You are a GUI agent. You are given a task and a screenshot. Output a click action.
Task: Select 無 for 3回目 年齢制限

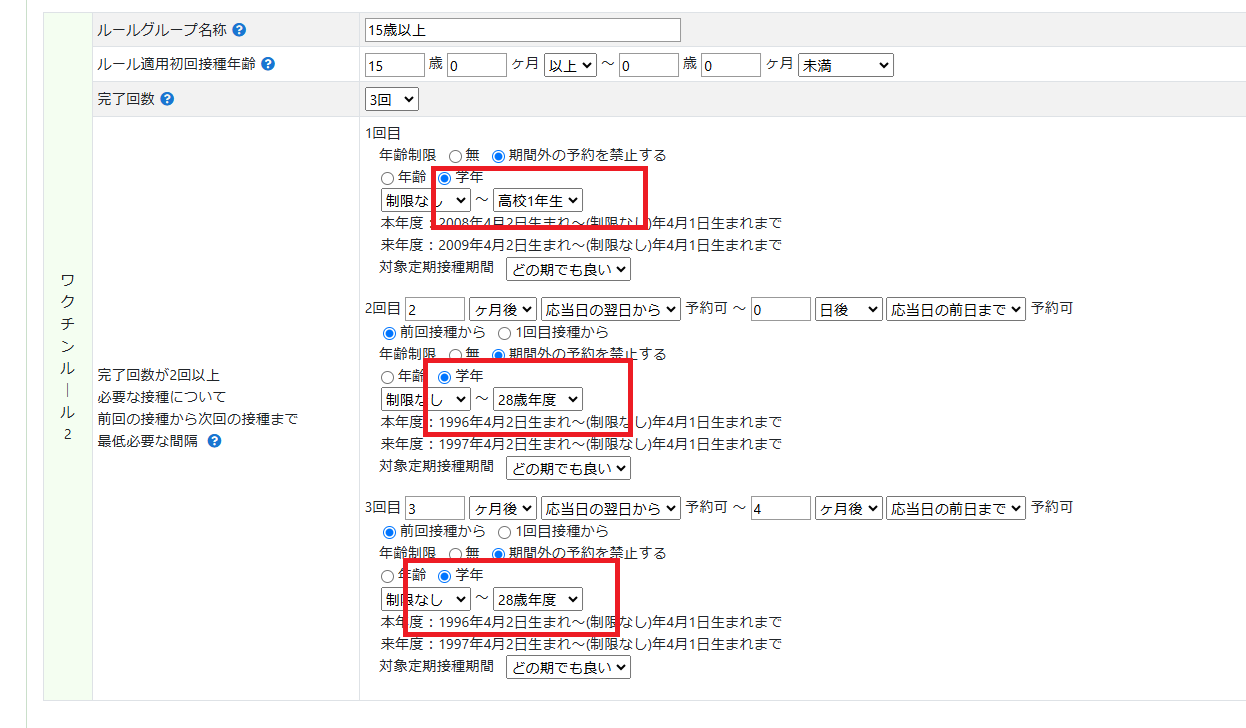[x=455, y=553]
